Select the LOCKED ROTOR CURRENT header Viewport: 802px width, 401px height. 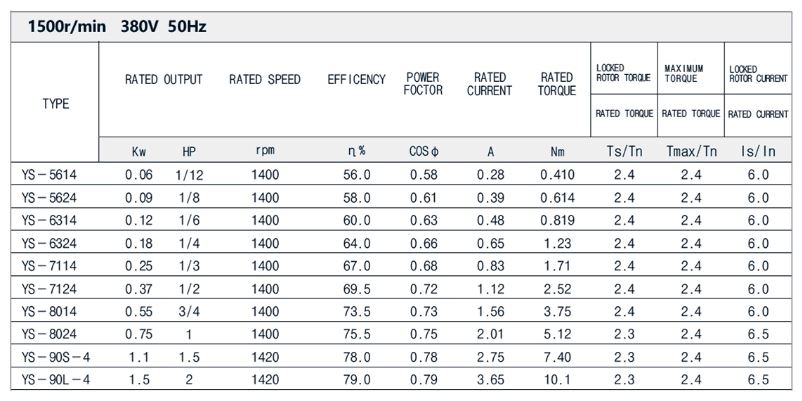pyautogui.click(x=759, y=74)
